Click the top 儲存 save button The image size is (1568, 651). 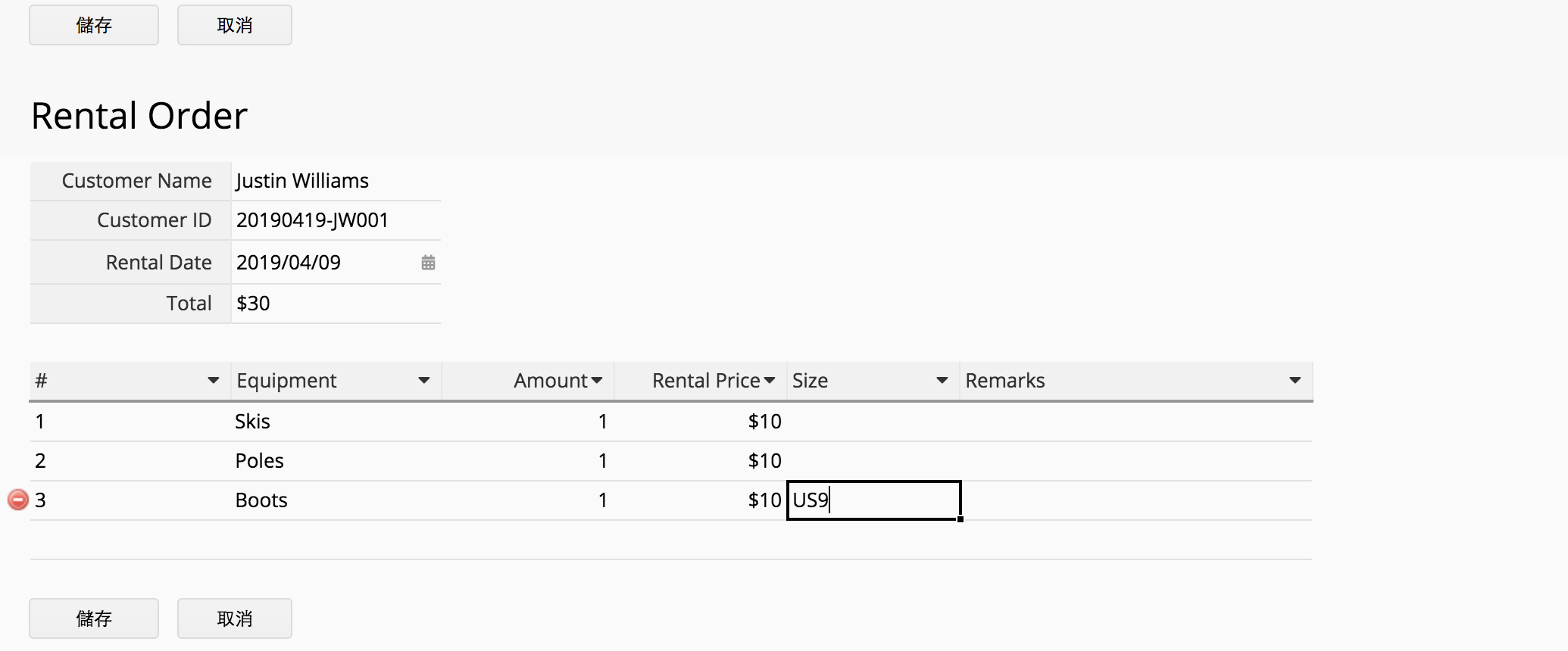pos(94,25)
